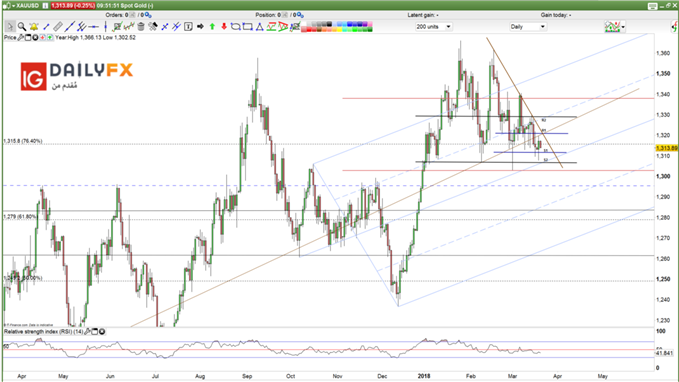This screenshot has height=382, width=679.
Task: Create a price alert with bell icon
Action: 34,27
